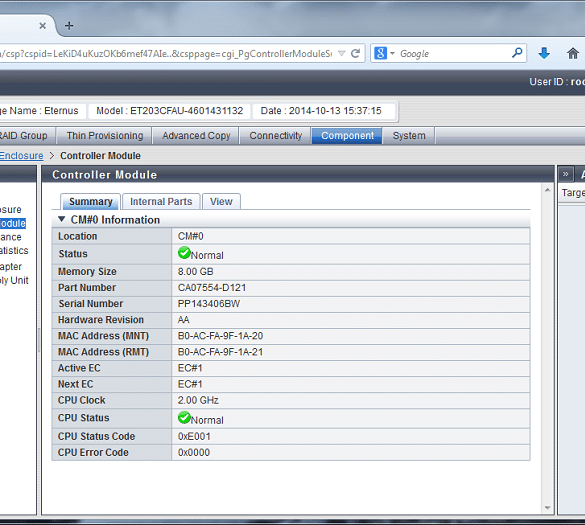
Task: Click the search magnifier icon
Action: tap(517, 53)
